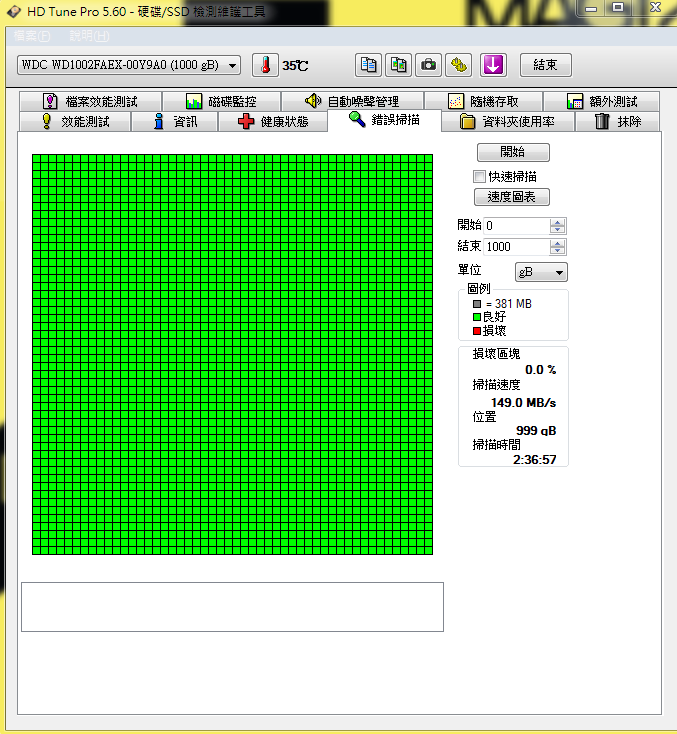Click the copy screenshot to clipboard icon

tap(398, 65)
